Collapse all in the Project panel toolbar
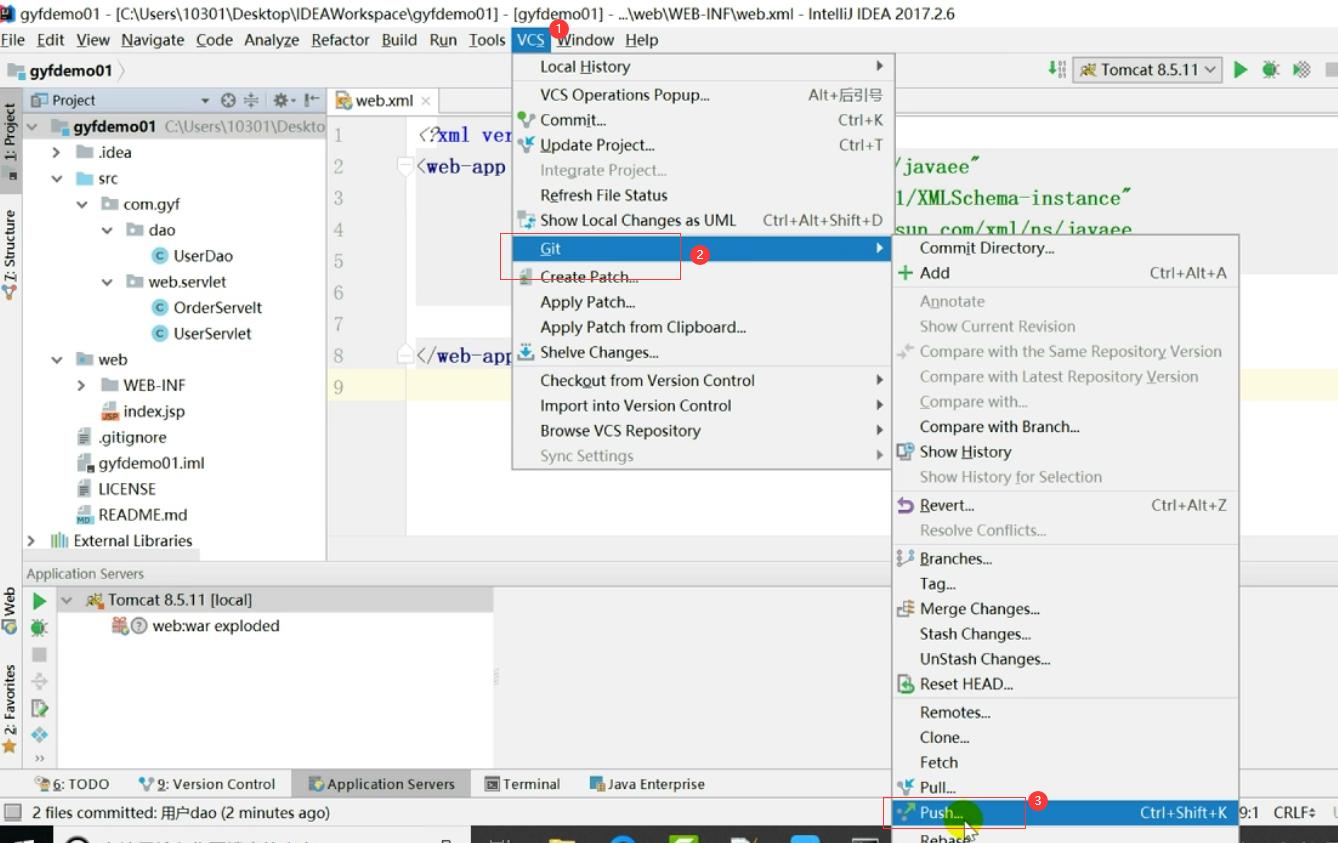The height and width of the screenshot is (843, 1338). point(251,100)
